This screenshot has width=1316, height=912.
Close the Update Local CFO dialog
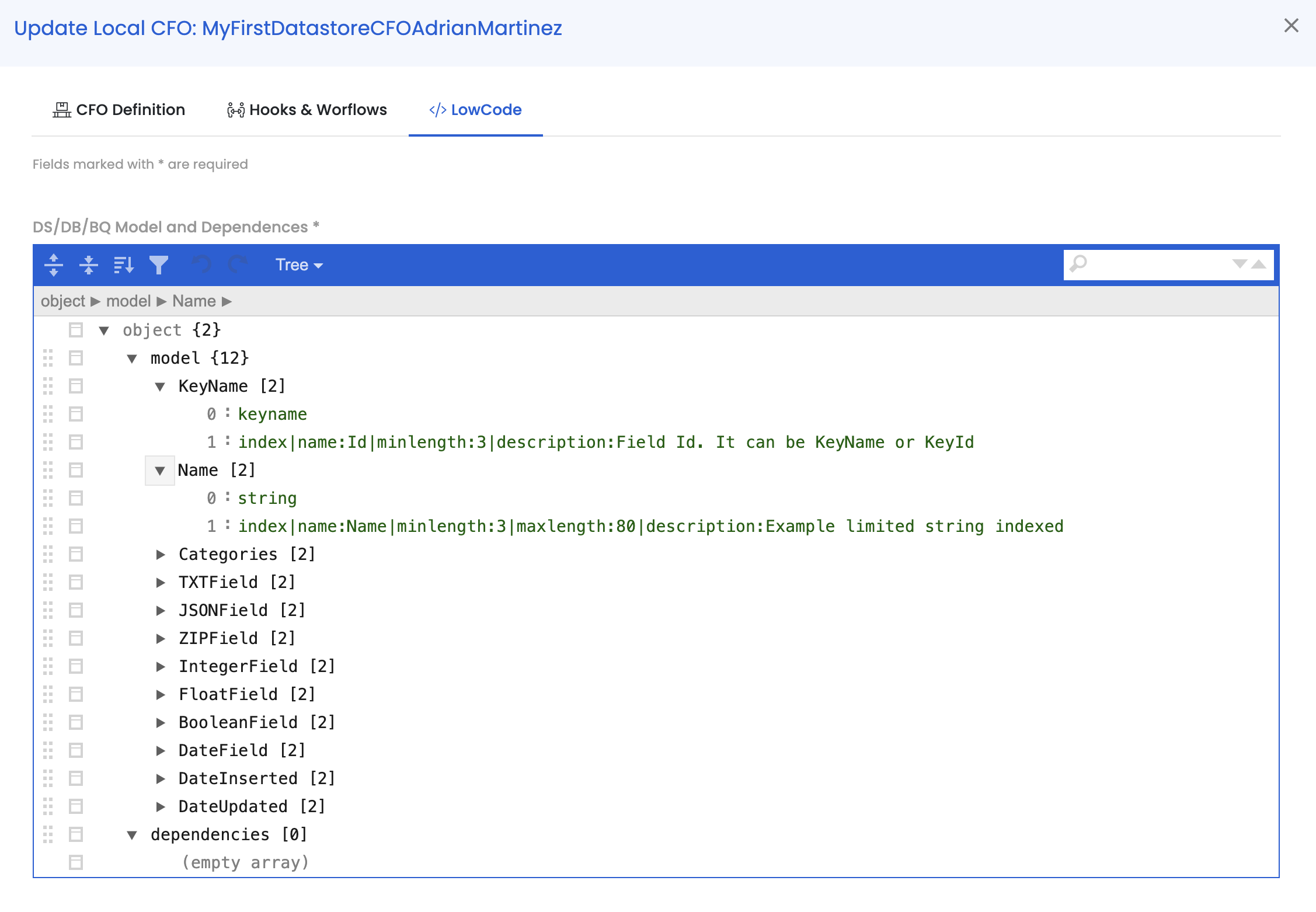pos(1291,26)
